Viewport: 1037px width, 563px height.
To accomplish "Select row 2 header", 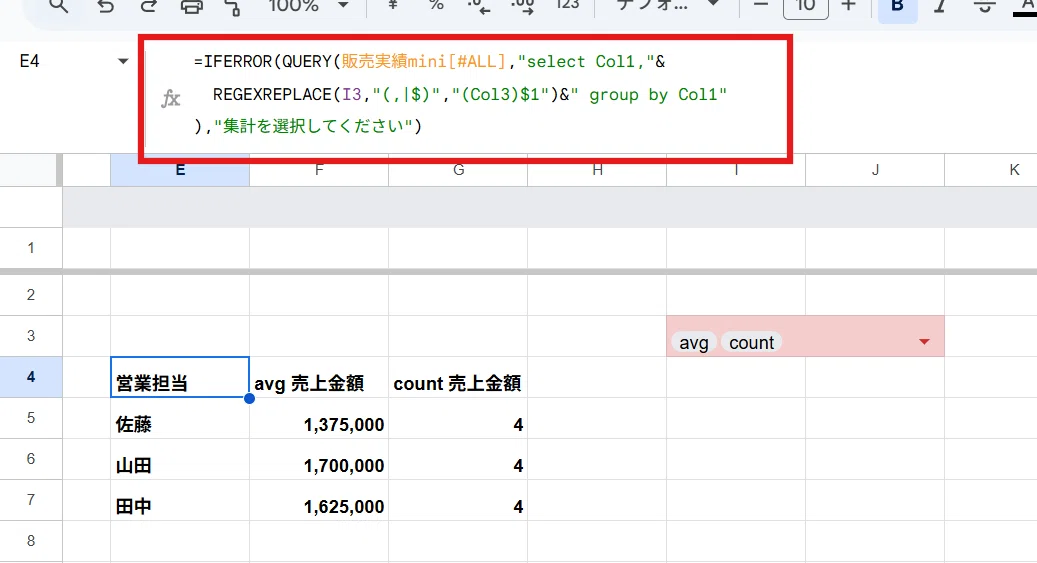I will (31, 295).
